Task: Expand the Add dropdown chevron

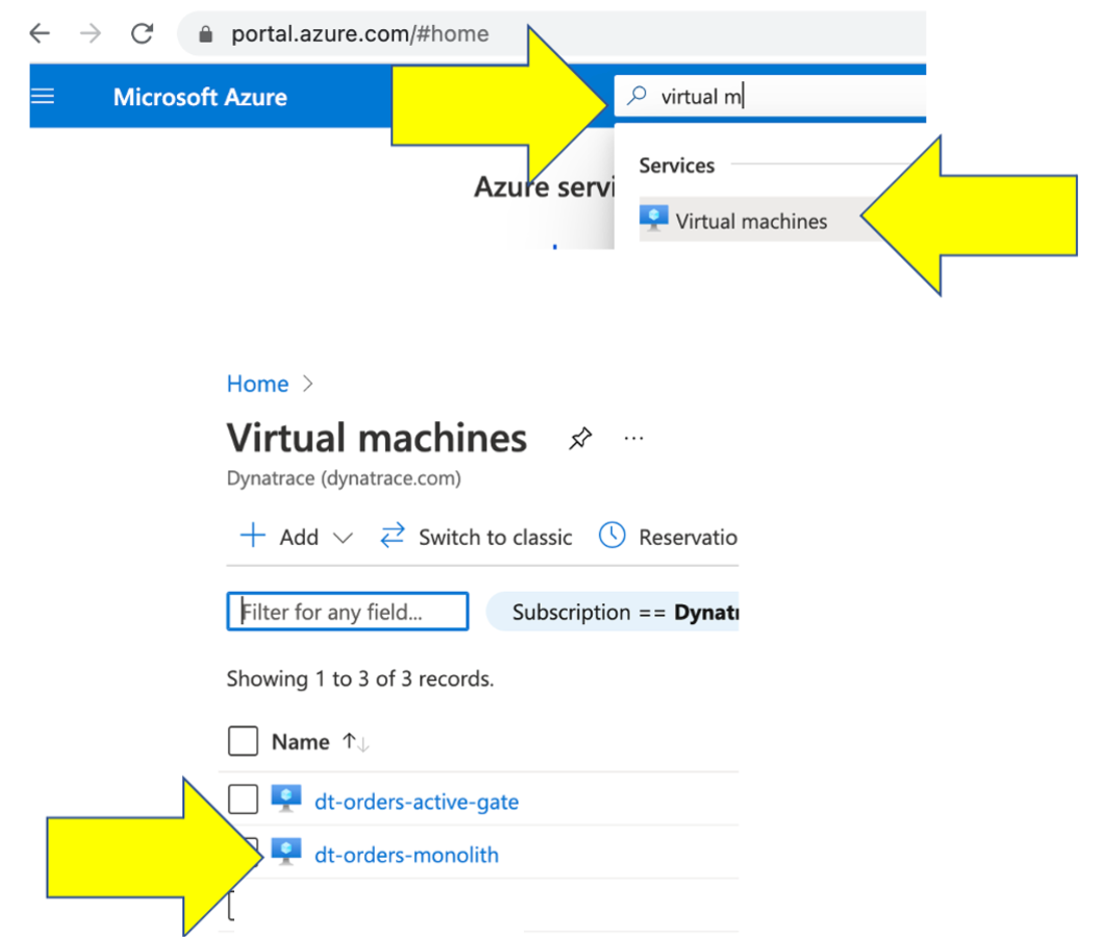Action: coord(343,538)
